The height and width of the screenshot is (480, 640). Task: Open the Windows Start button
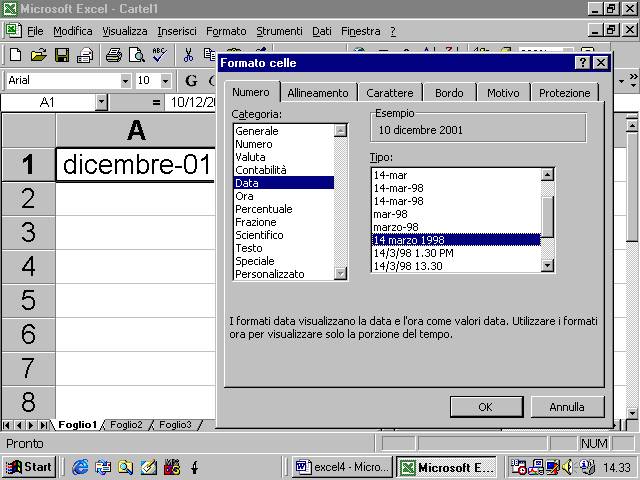pyautogui.click(x=29, y=467)
